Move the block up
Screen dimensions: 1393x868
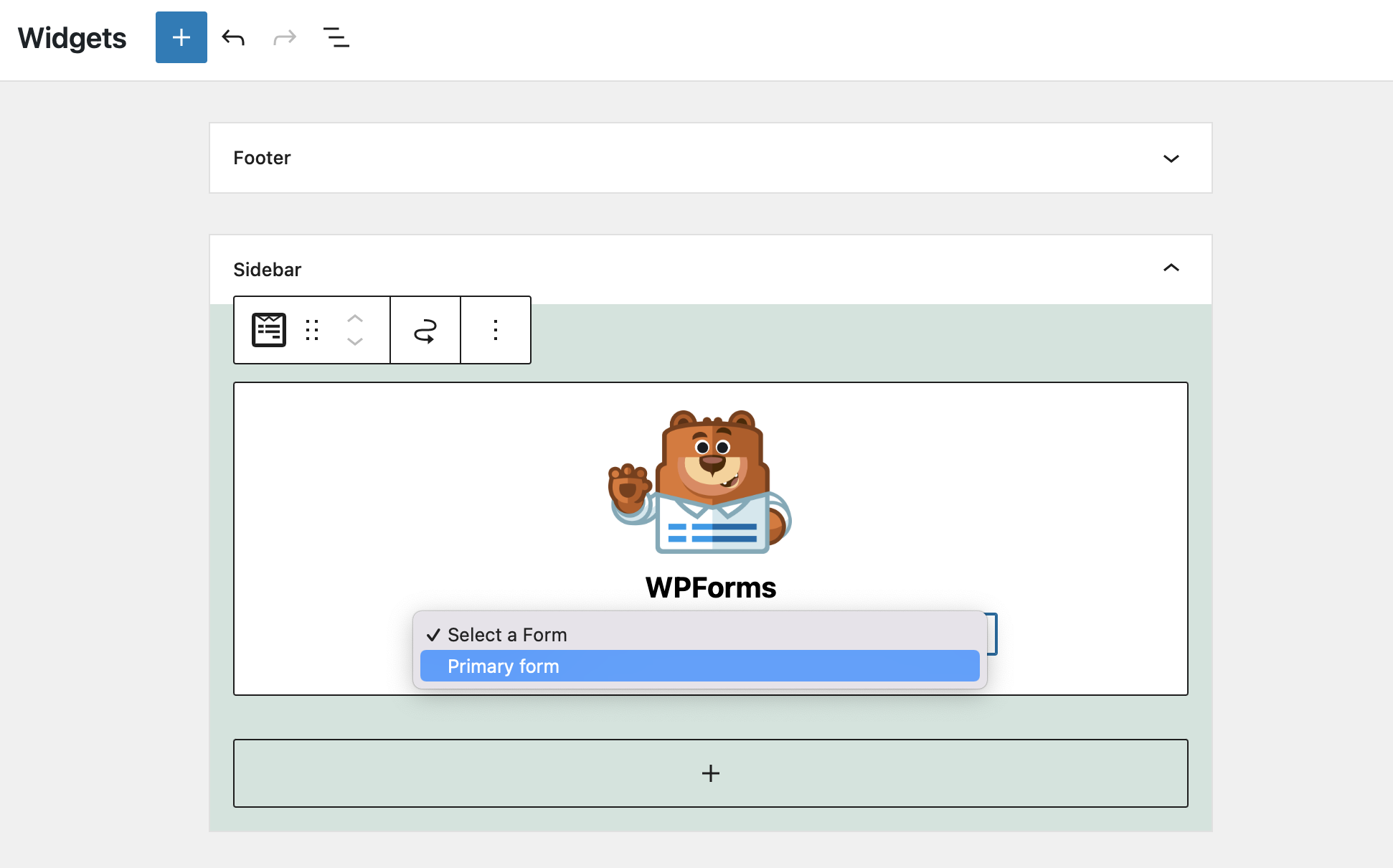(x=355, y=319)
